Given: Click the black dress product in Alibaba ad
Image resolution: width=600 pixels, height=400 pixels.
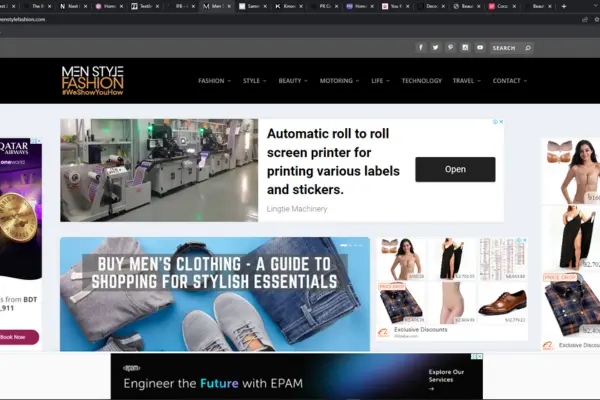Looking at the screenshot, I should click(452, 258).
